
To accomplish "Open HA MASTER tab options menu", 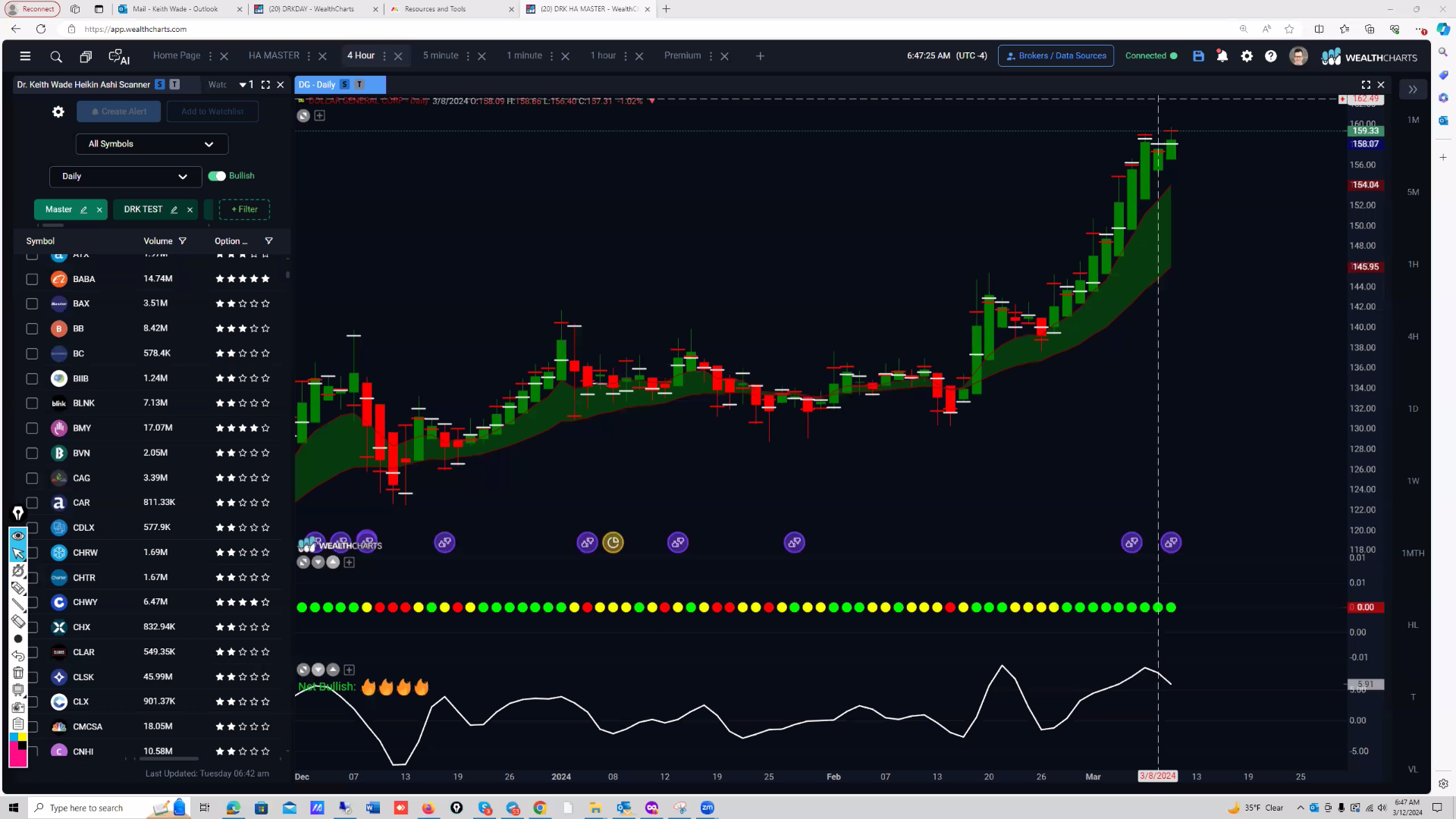I will click(x=309, y=56).
